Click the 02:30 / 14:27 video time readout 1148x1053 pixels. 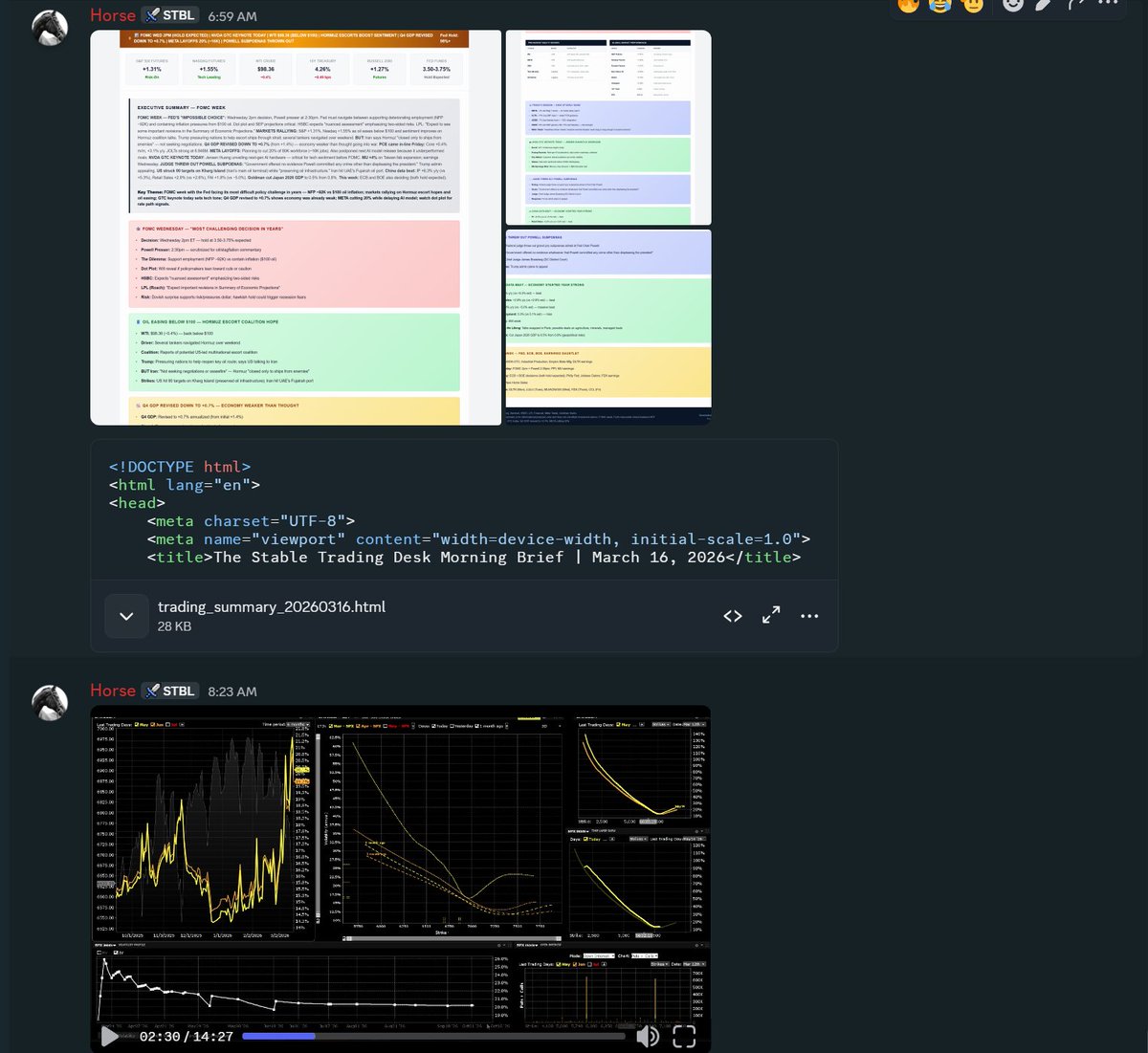tap(187, 1036)
